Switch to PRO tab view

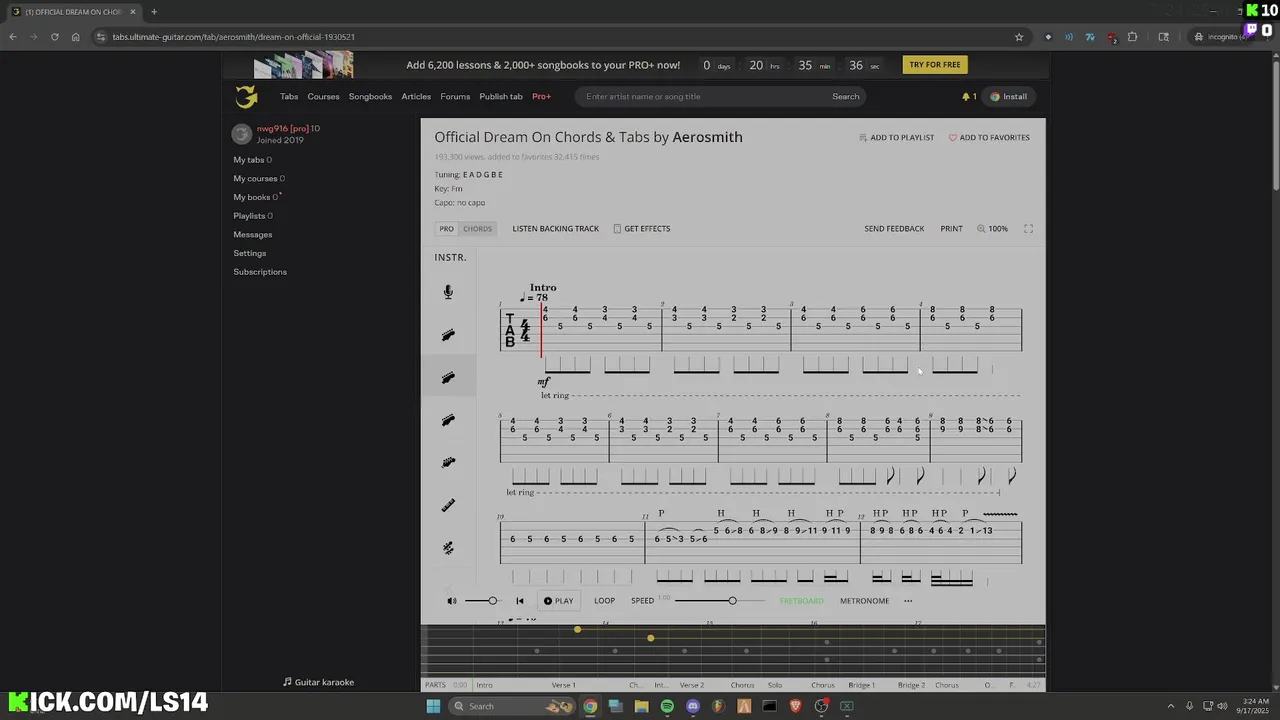pos(447,229)
